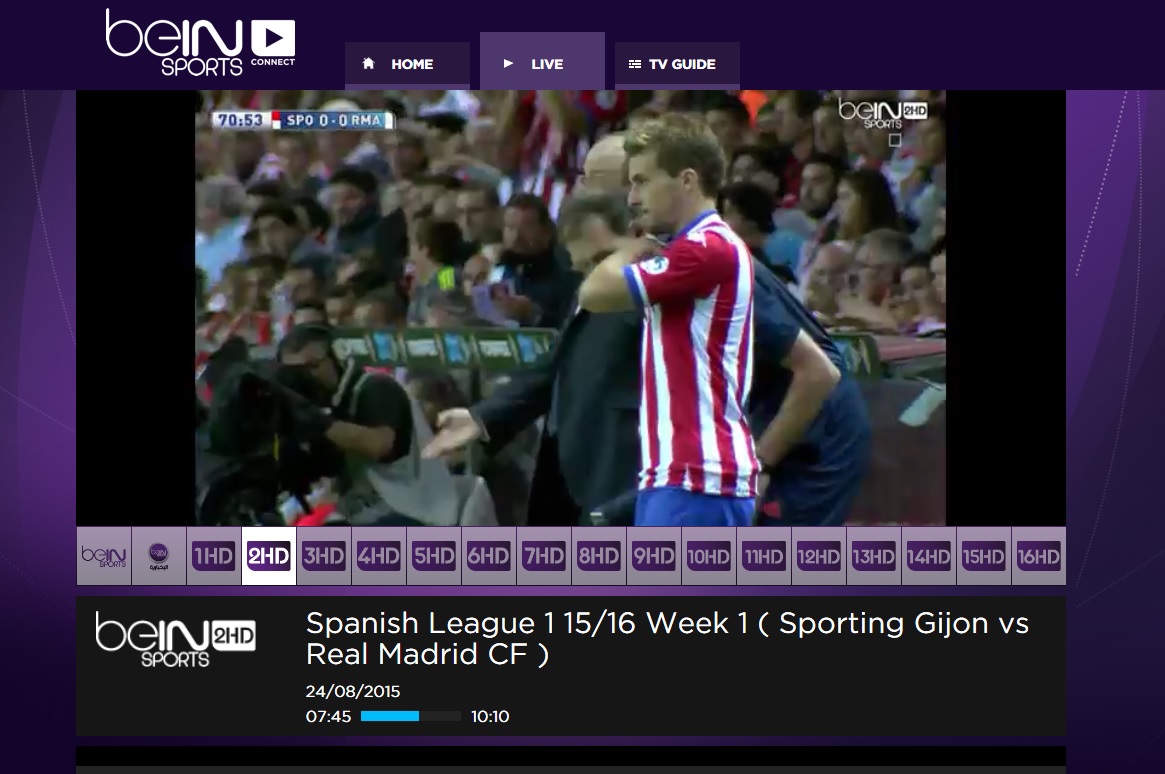This screenshot has height=774, width=1165.
Task: Click the blue program progress bar
Action: click(411, 716)
